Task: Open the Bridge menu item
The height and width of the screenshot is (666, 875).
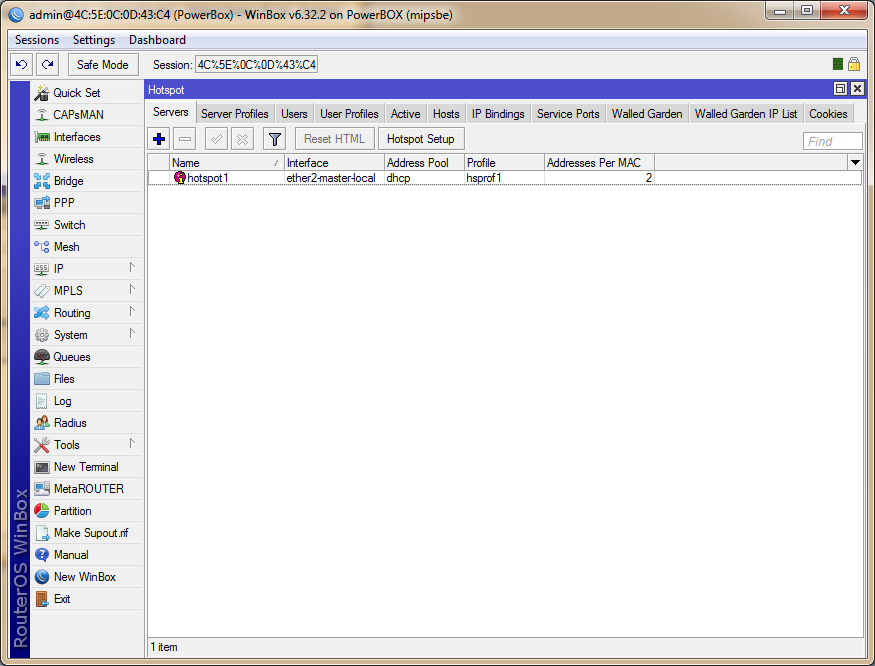Action: pyautogui.click(x=68, y=181)
